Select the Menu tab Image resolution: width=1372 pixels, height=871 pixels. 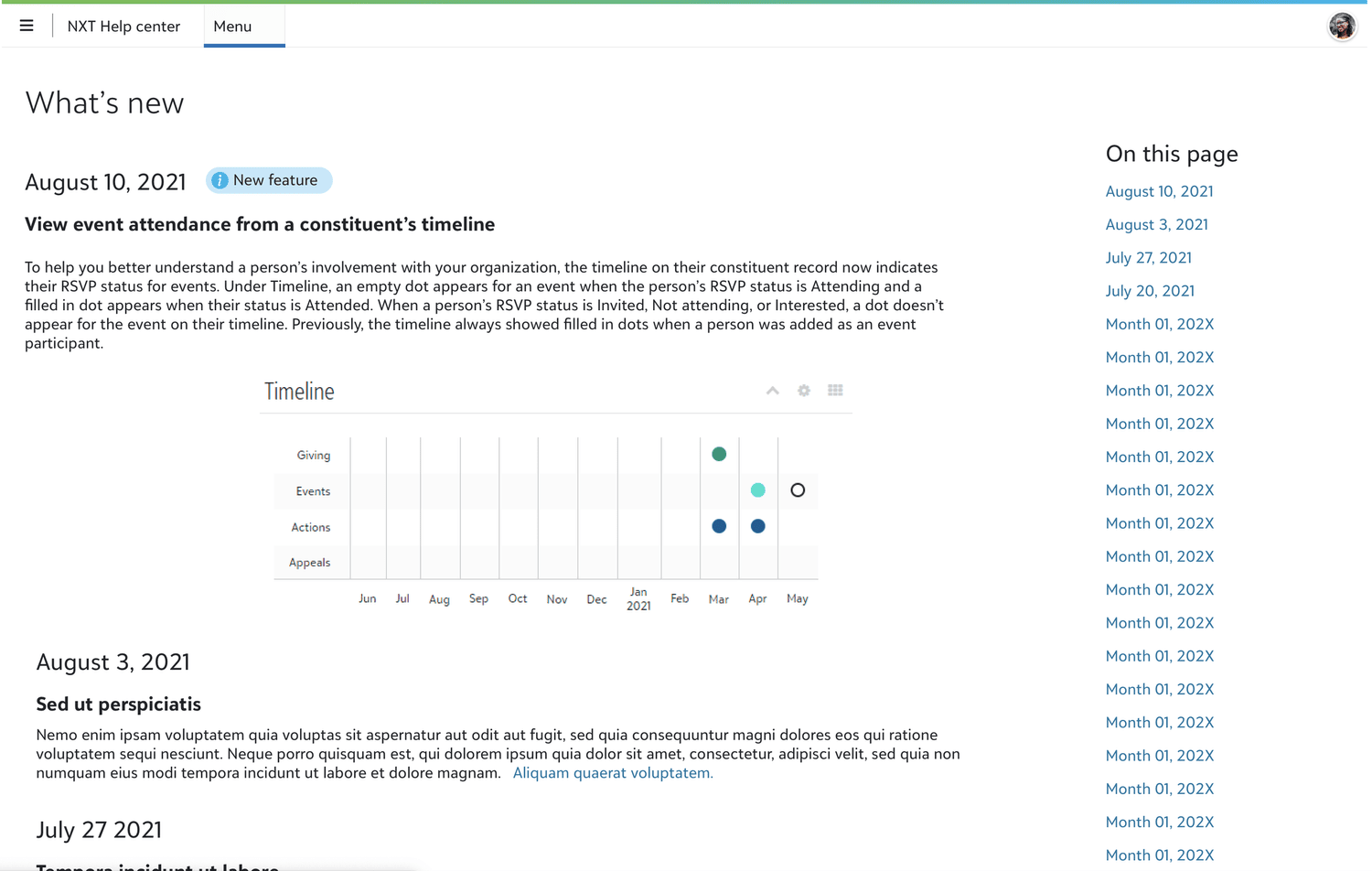pos(244,27)
